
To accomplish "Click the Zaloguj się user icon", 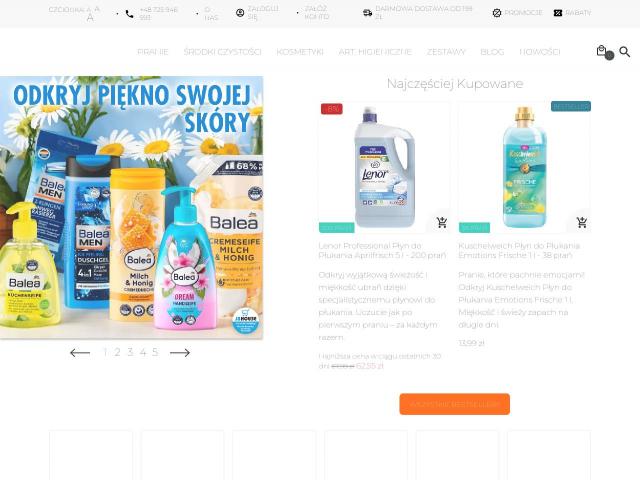I will pos(240,13).
